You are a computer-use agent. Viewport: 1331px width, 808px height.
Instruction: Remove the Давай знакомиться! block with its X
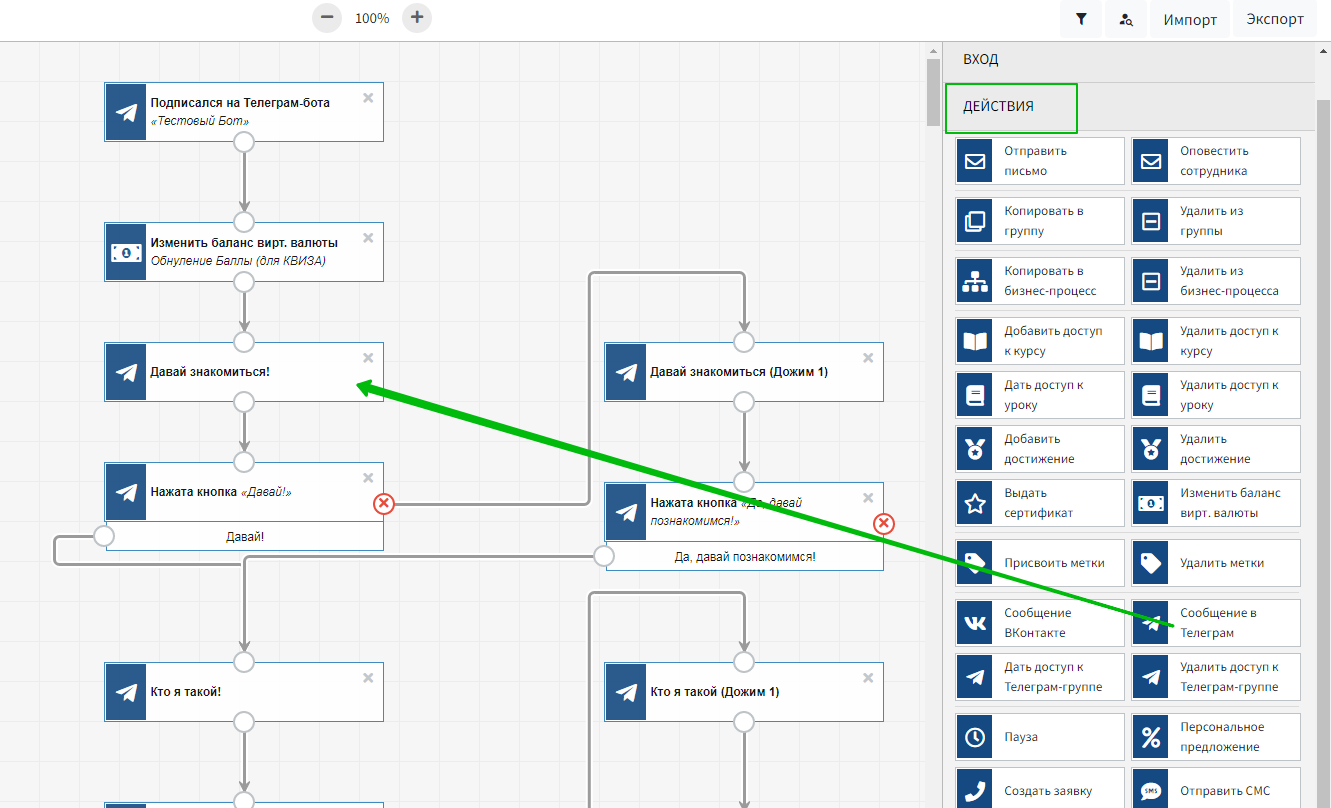click(x=368, y=358)
